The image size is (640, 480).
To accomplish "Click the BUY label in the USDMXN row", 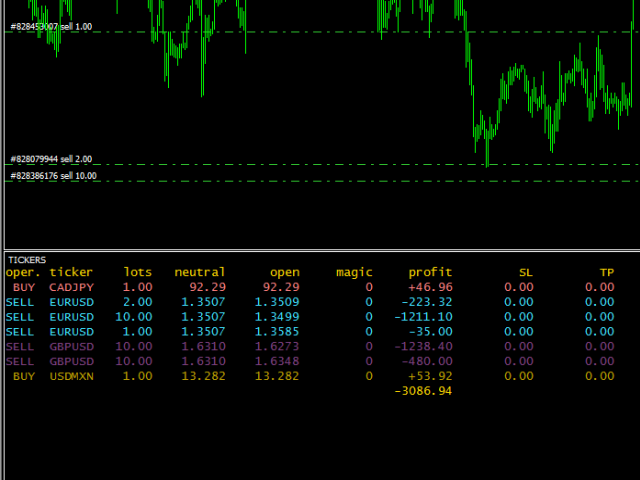I will click(x=24, y=376).
